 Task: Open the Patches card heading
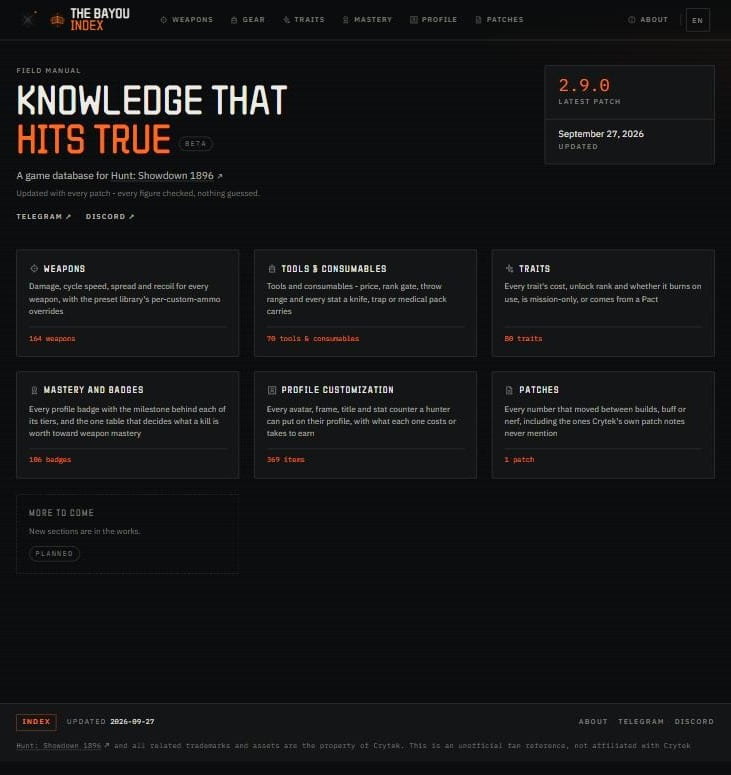[539, 390]
